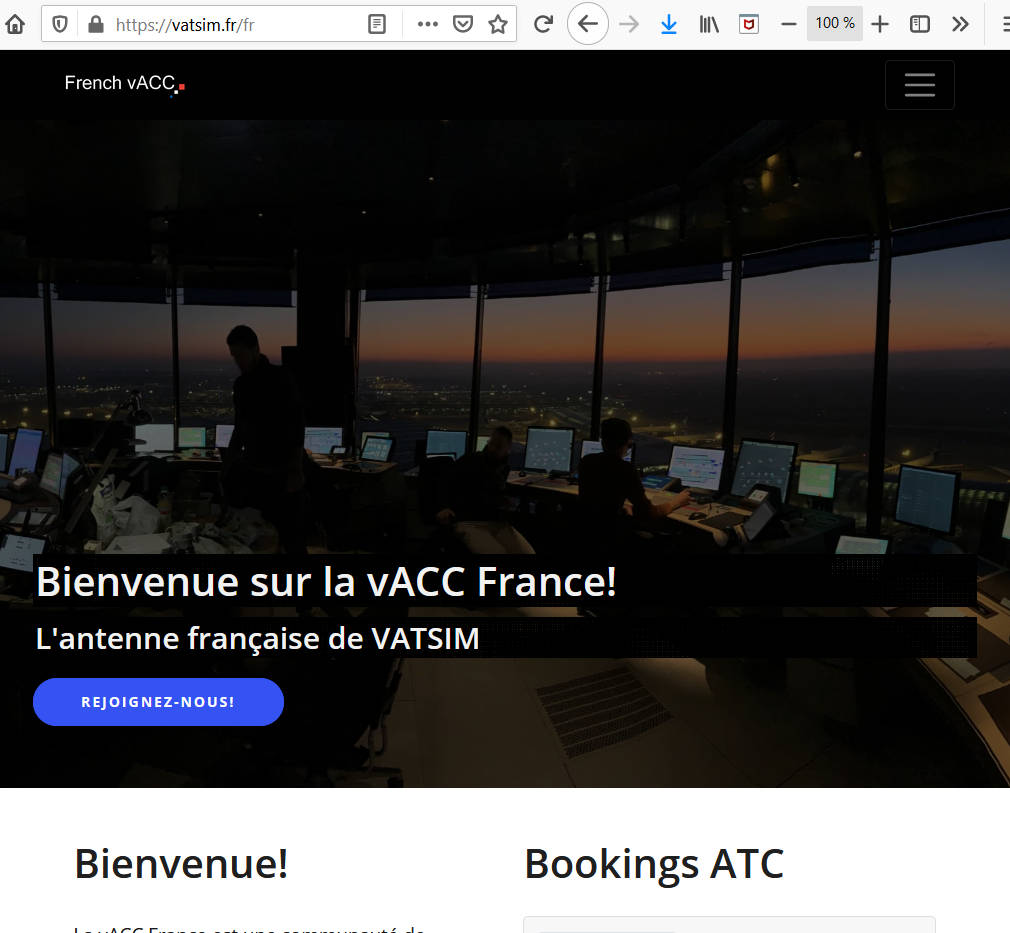
Task: Open the hamburger navigation menu on site
Action: pos(920,85)
